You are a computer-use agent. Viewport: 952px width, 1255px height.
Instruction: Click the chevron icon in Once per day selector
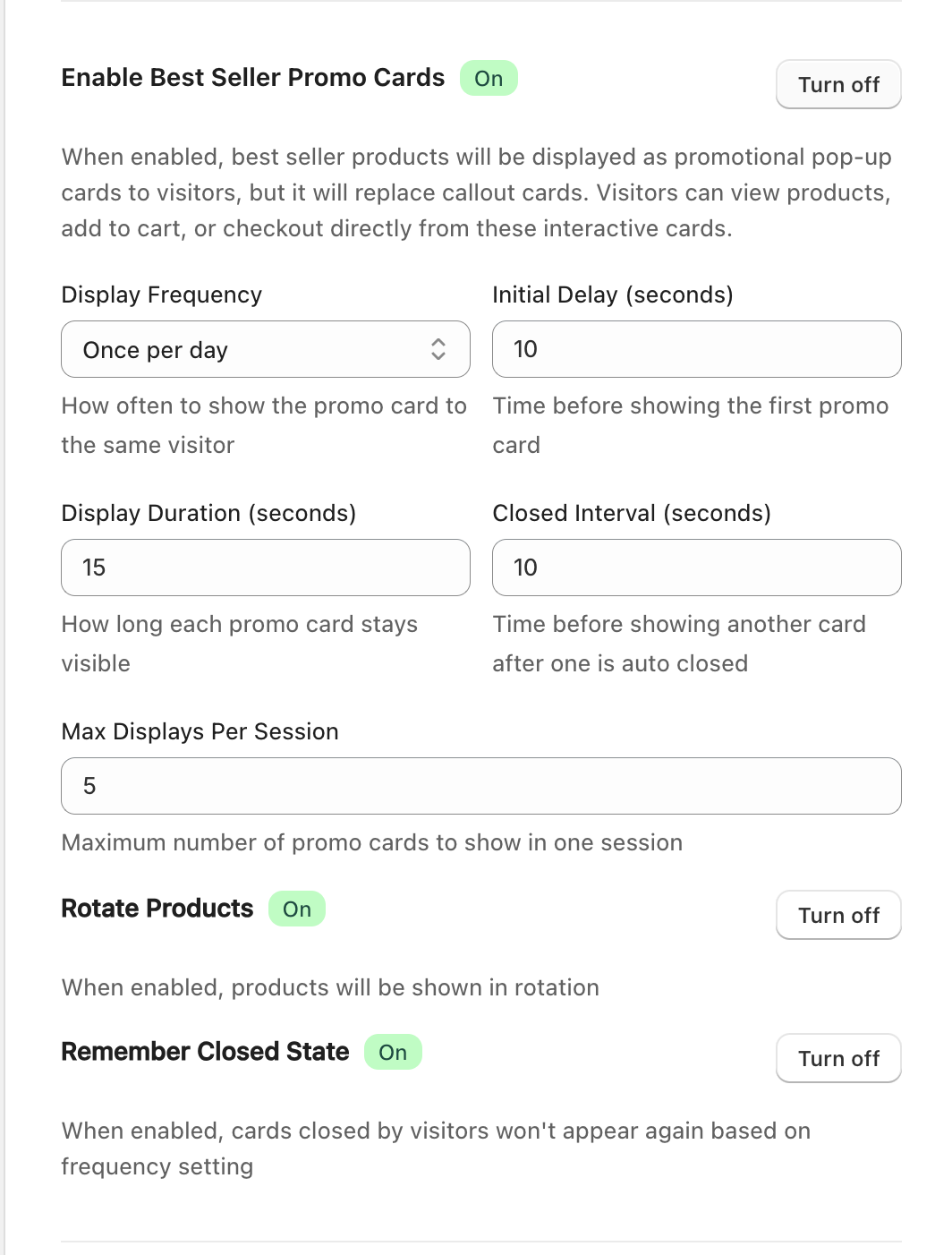pyautogui.click(x=438, y=349)
